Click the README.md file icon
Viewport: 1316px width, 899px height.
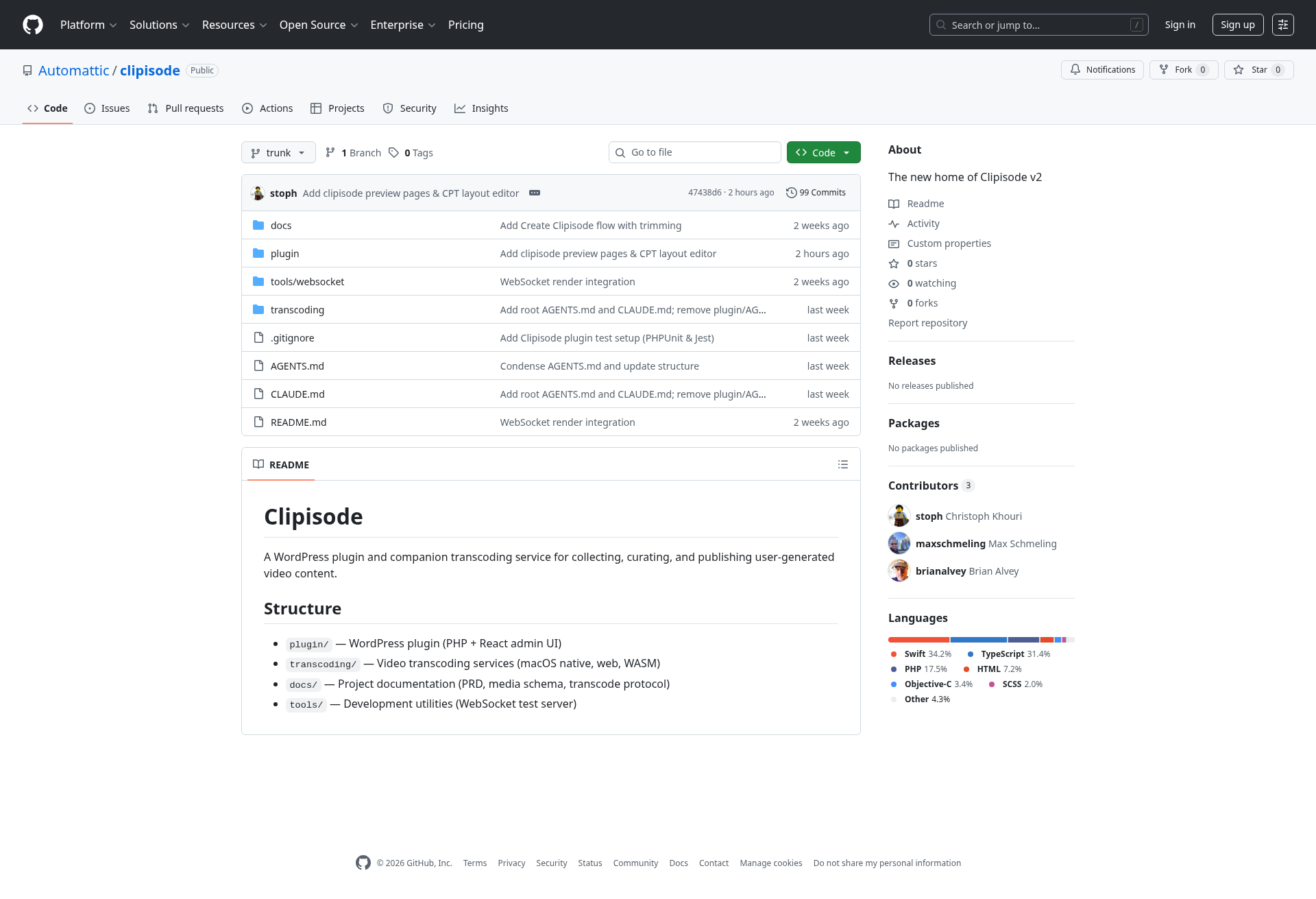coord(258,422)
